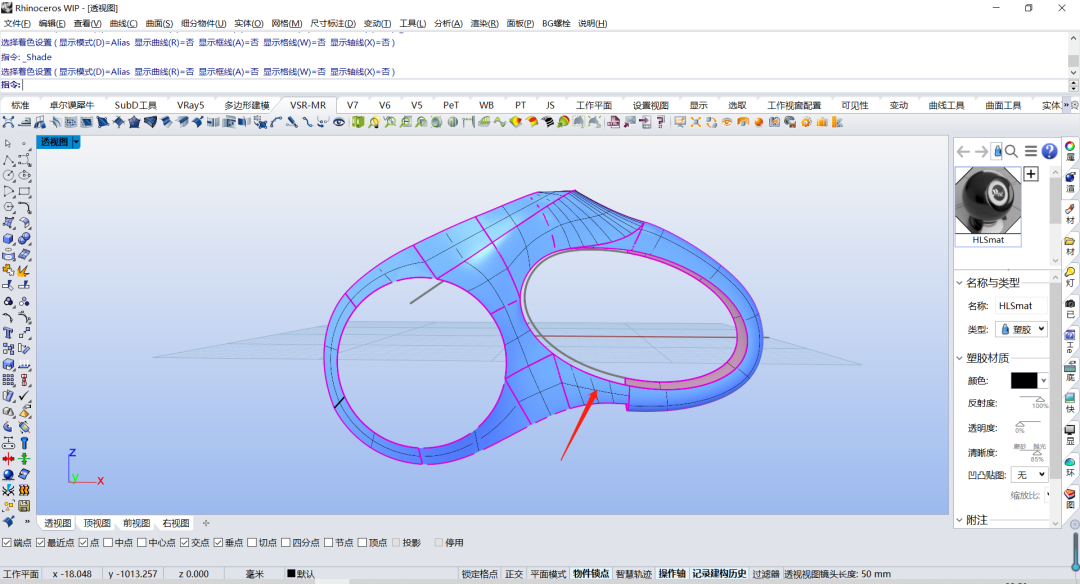The width and height of the screenshot is (1080, 584).
Task: Add new material with plus button
Action: click(x=1031, y=174)
